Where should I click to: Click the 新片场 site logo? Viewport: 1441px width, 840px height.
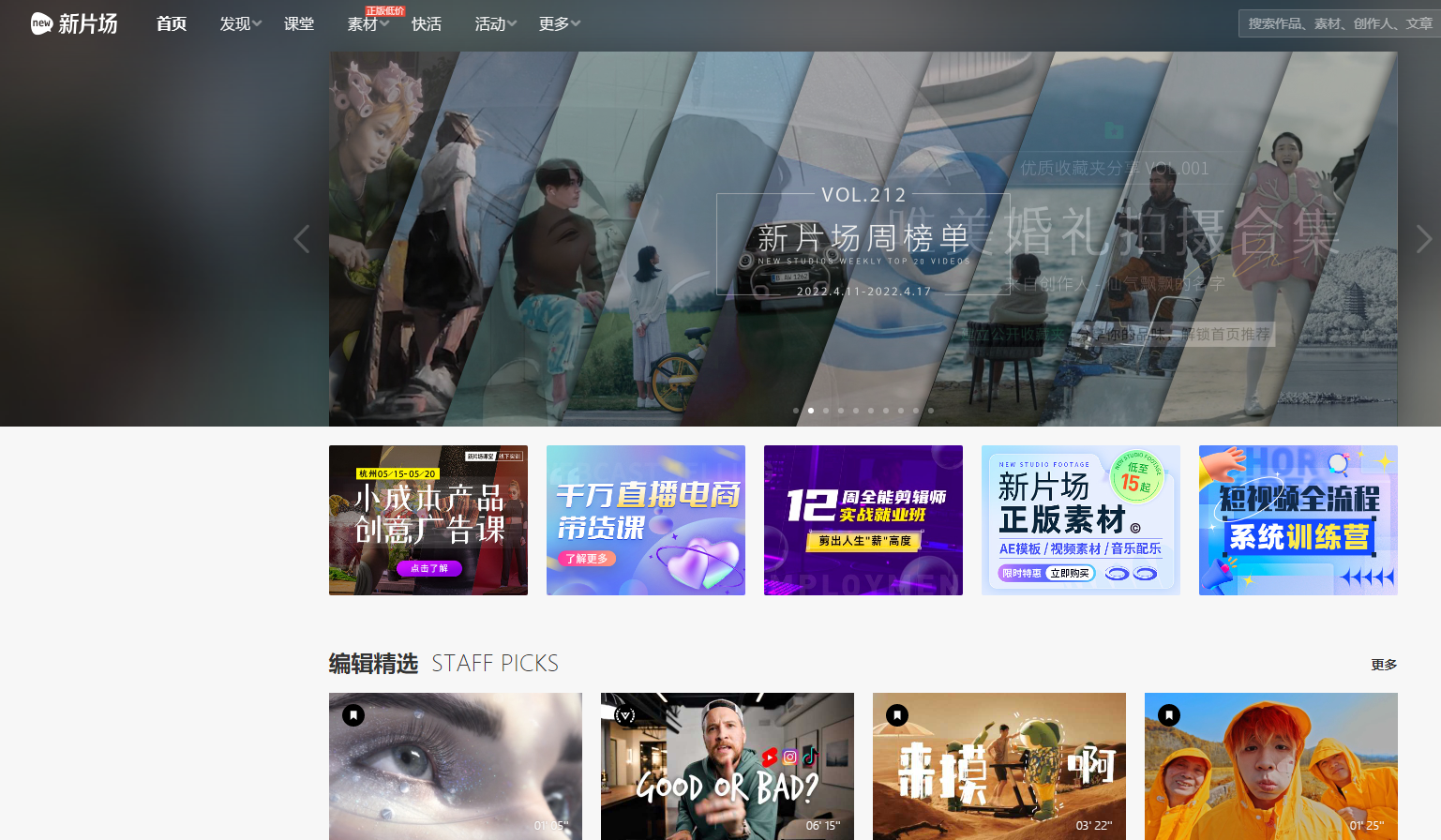click(73, 23)
